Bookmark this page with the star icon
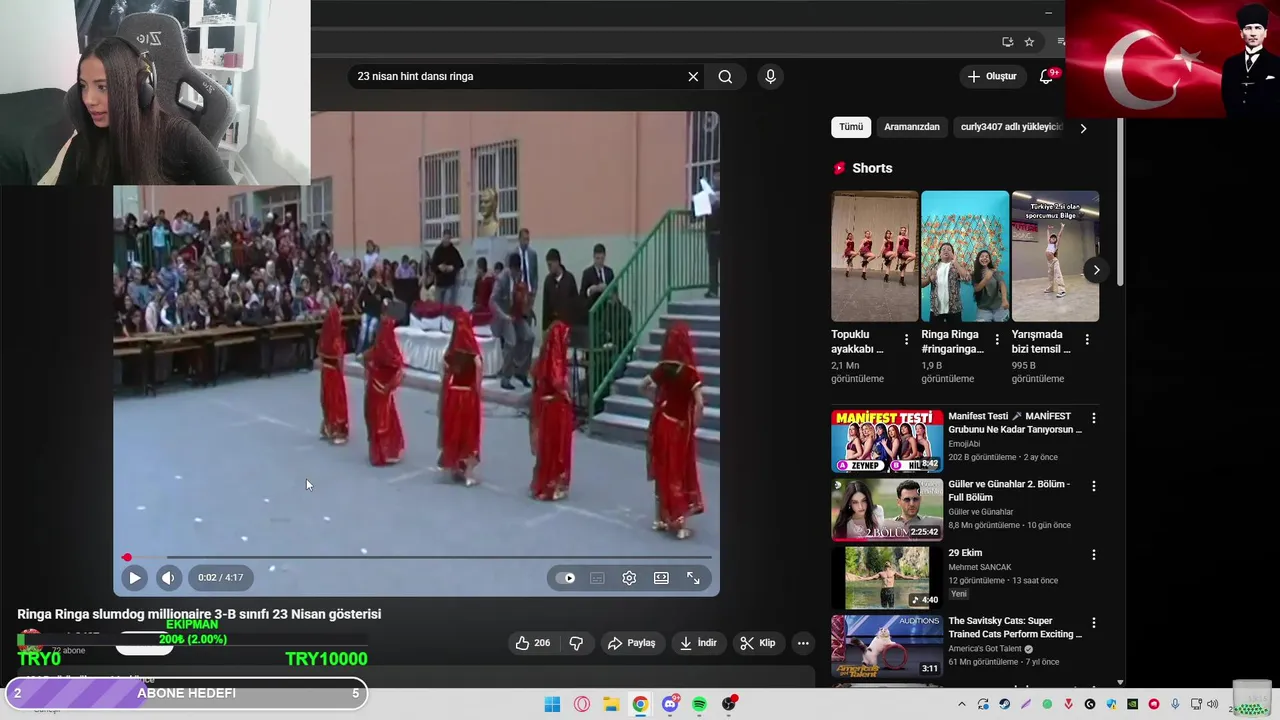The image size is (1280, 720). [1029, 41]
